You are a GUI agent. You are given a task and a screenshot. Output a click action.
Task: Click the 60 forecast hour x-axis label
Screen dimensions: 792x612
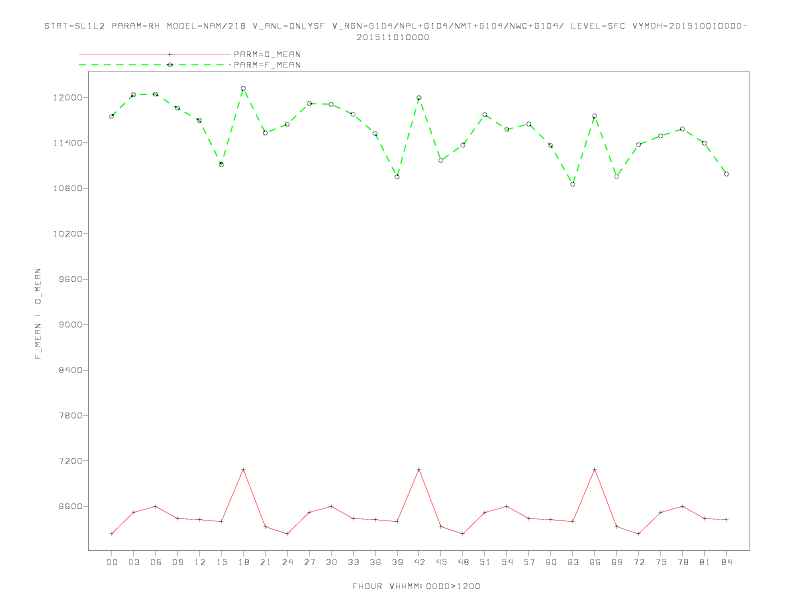click(551, 562)
